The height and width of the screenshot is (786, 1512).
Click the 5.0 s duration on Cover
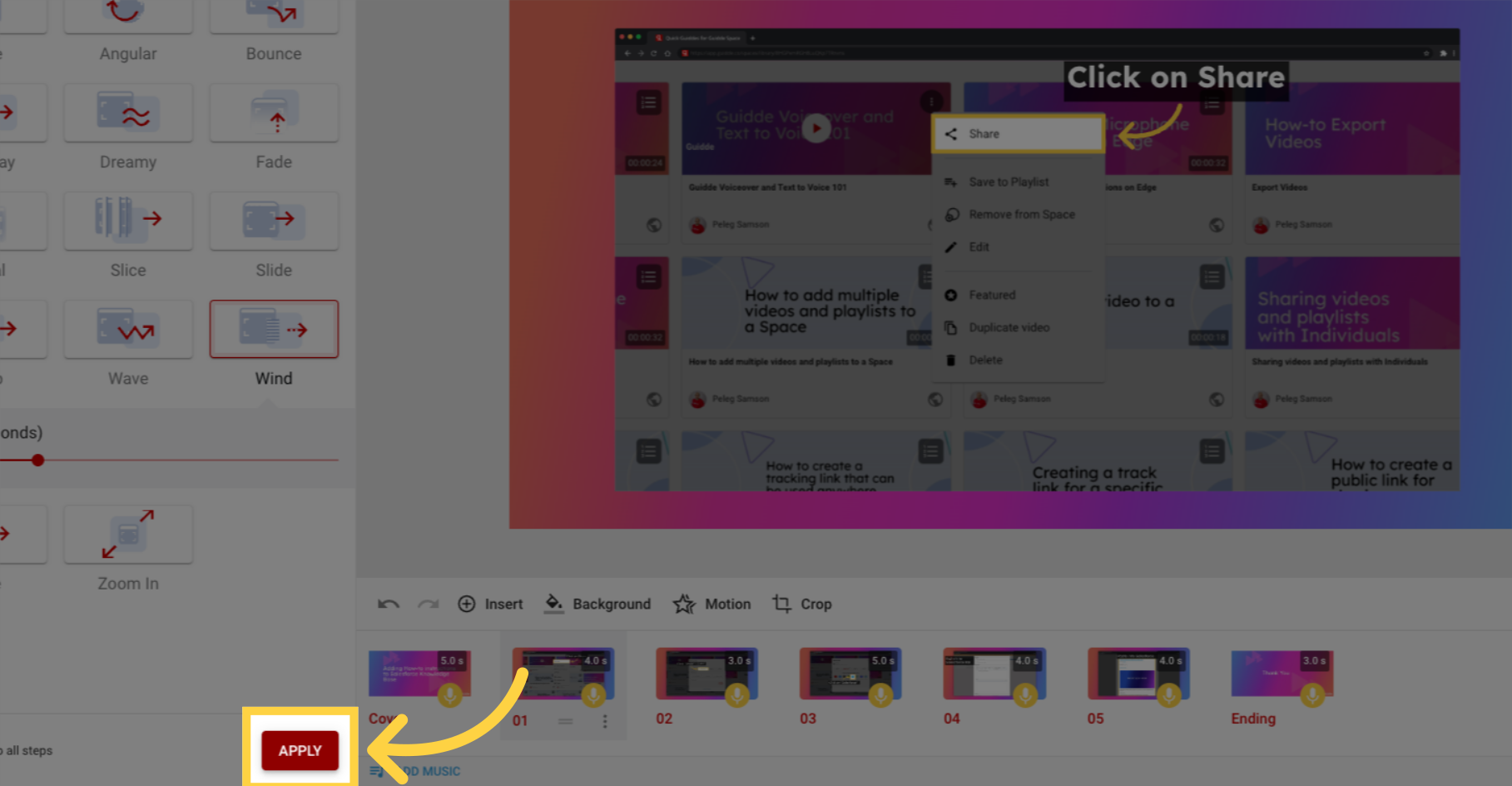click(453, 660)
